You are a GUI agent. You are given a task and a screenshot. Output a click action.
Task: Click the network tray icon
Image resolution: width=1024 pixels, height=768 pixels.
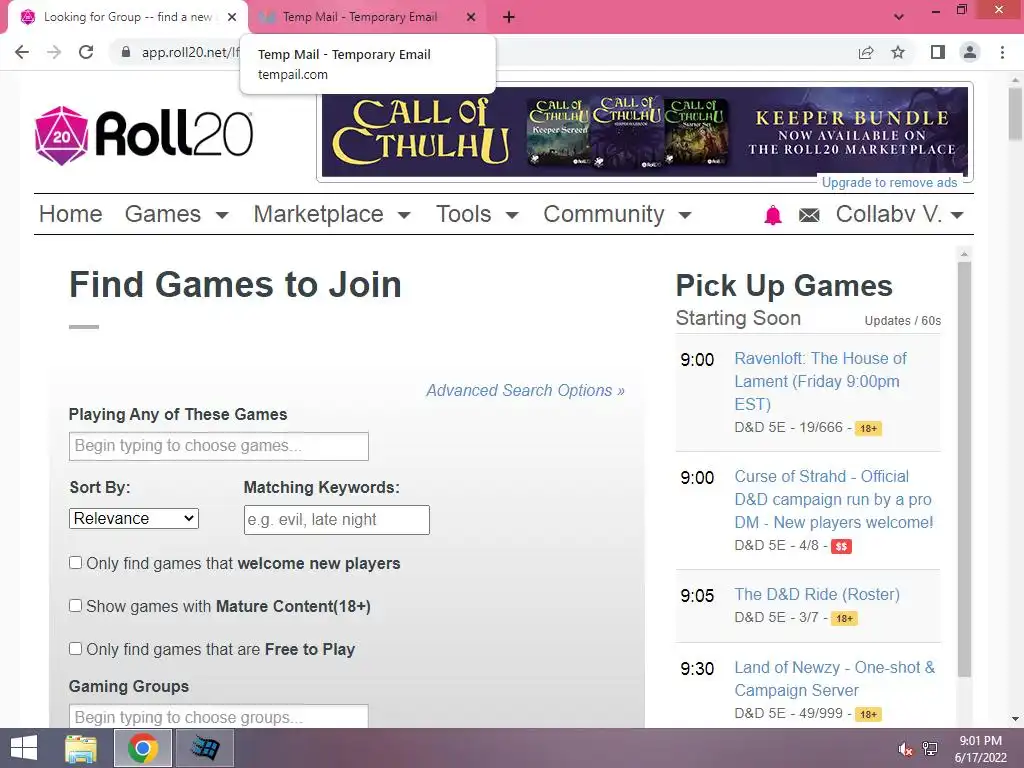point(930,749)
